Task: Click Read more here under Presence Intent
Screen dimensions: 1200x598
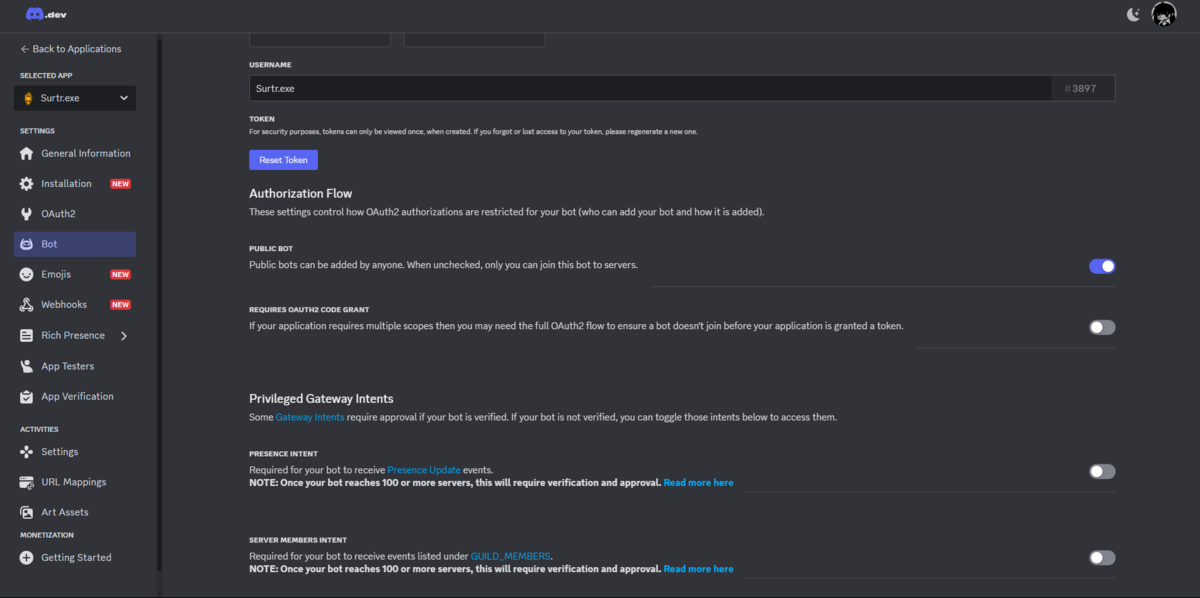Action: (x=698, y=482)
